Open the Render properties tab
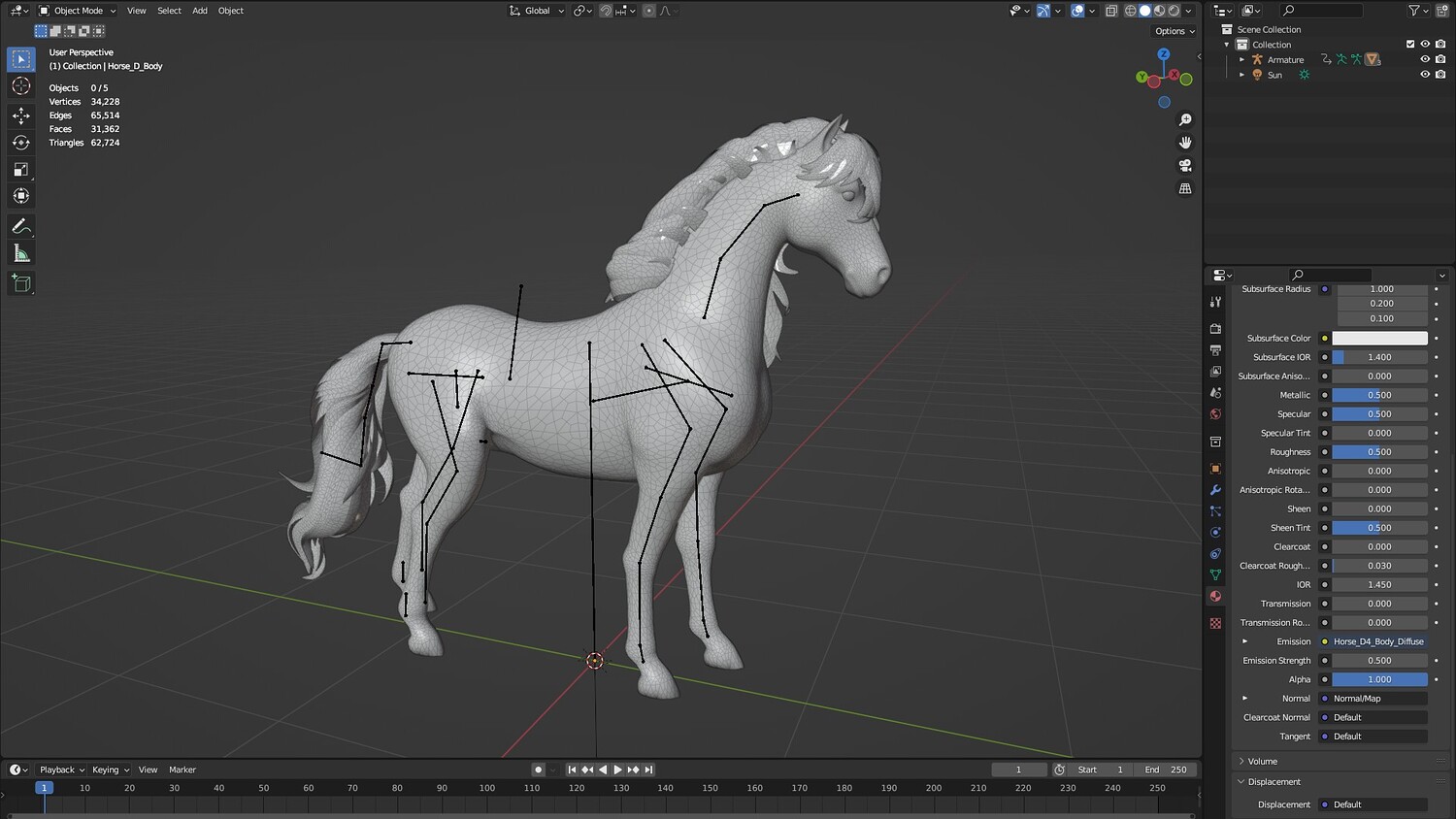Screen dimensions: 1456x819 tap(1215, 329)
